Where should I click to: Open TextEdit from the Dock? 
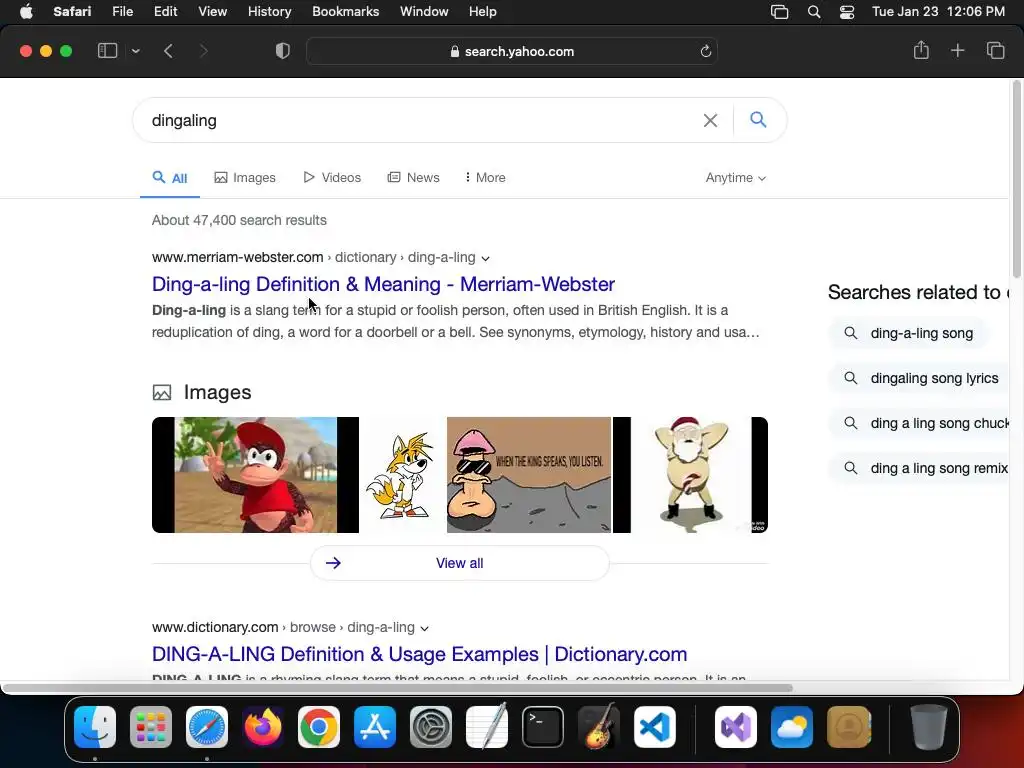click(487, 726)
